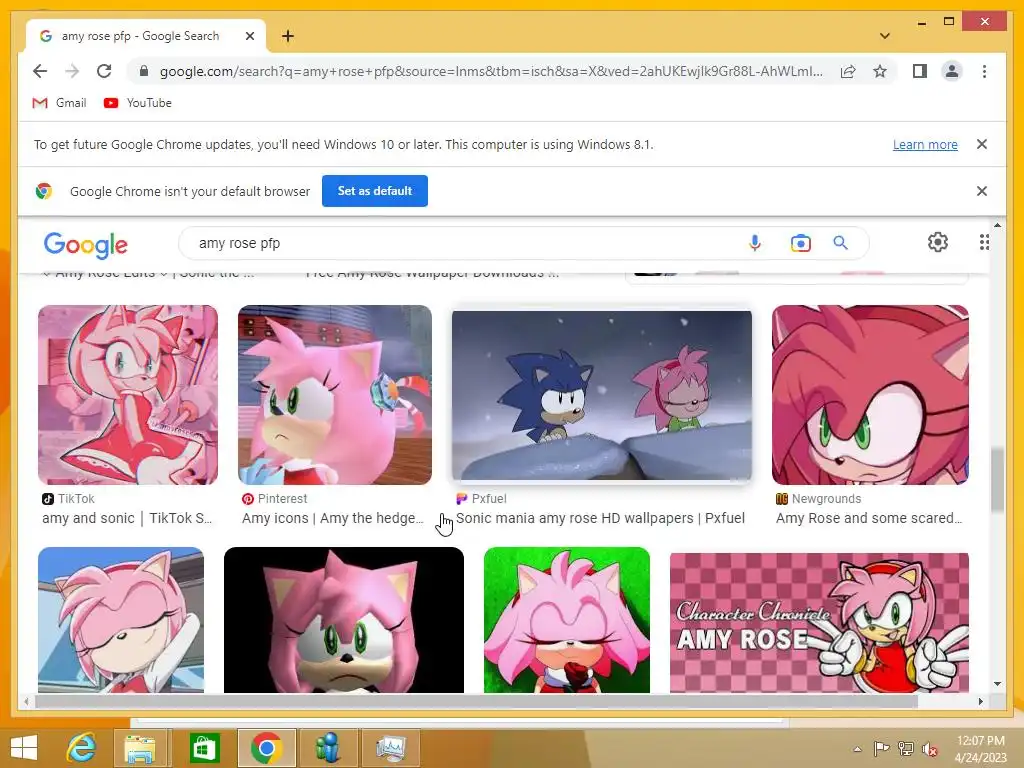Open the blue people taskbar app icon
The width and height of the screenshot is (1024, 768).
328,748
